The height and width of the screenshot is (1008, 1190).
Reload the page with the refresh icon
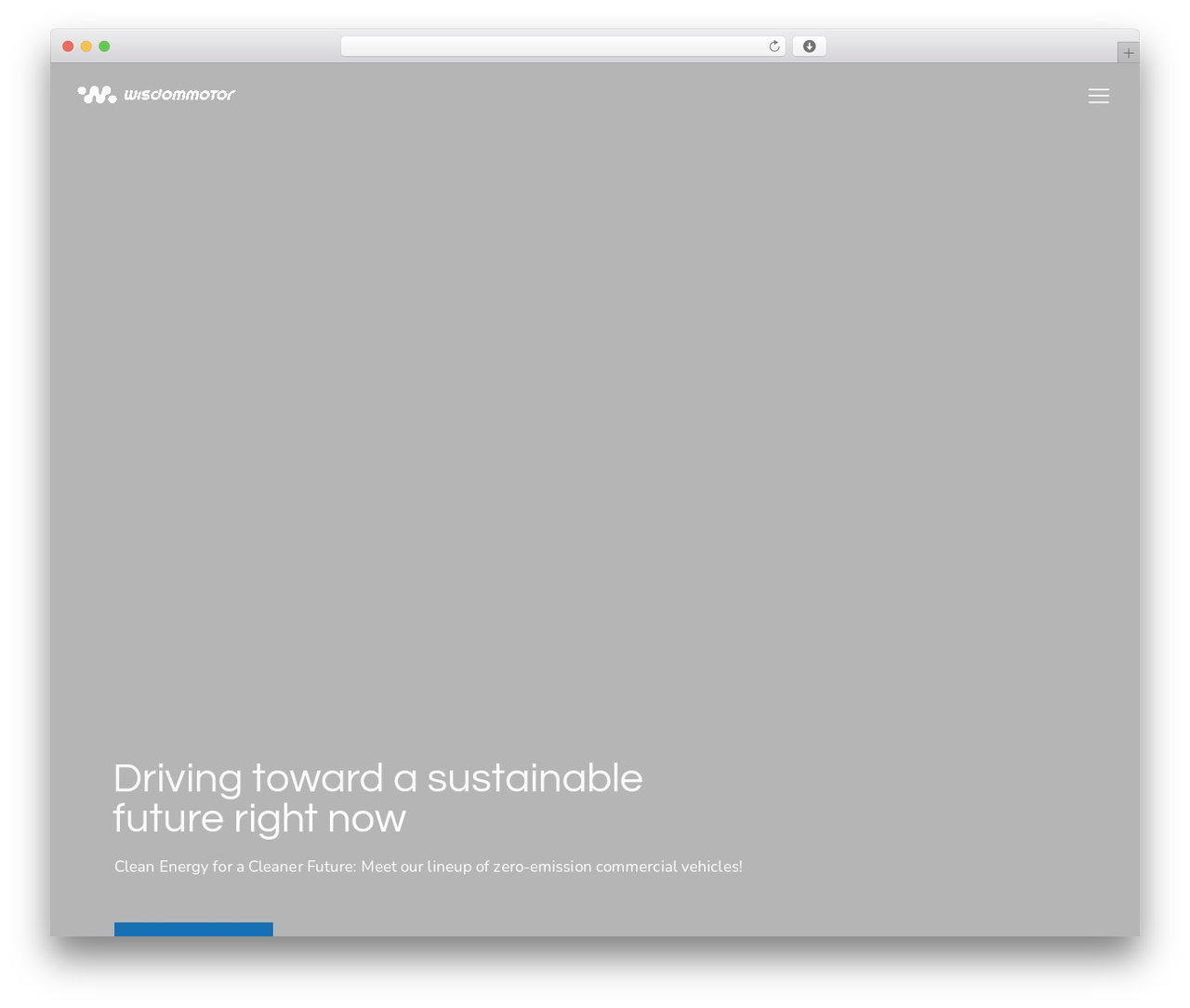774,46
